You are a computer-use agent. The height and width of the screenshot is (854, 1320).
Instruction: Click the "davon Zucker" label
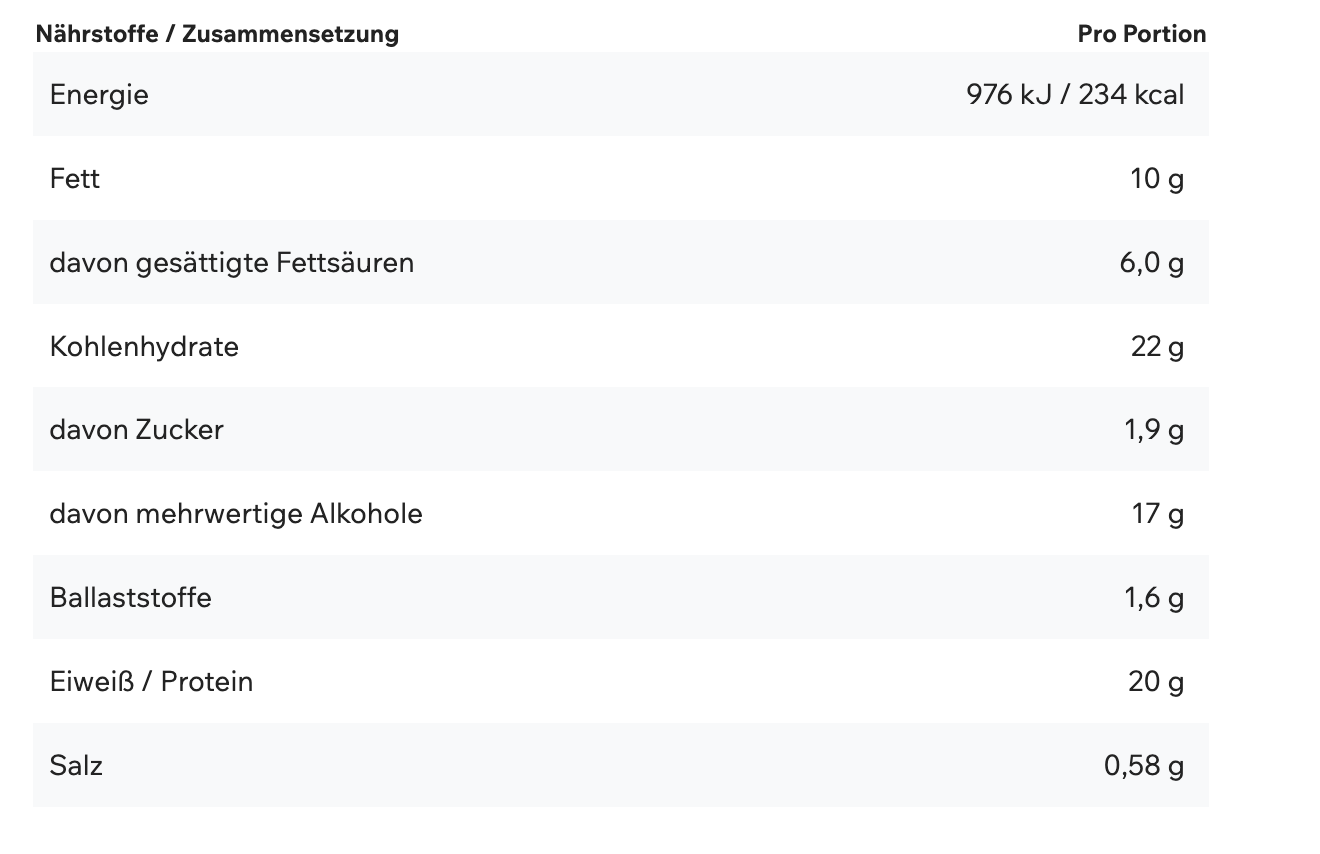tap(137, 430)
